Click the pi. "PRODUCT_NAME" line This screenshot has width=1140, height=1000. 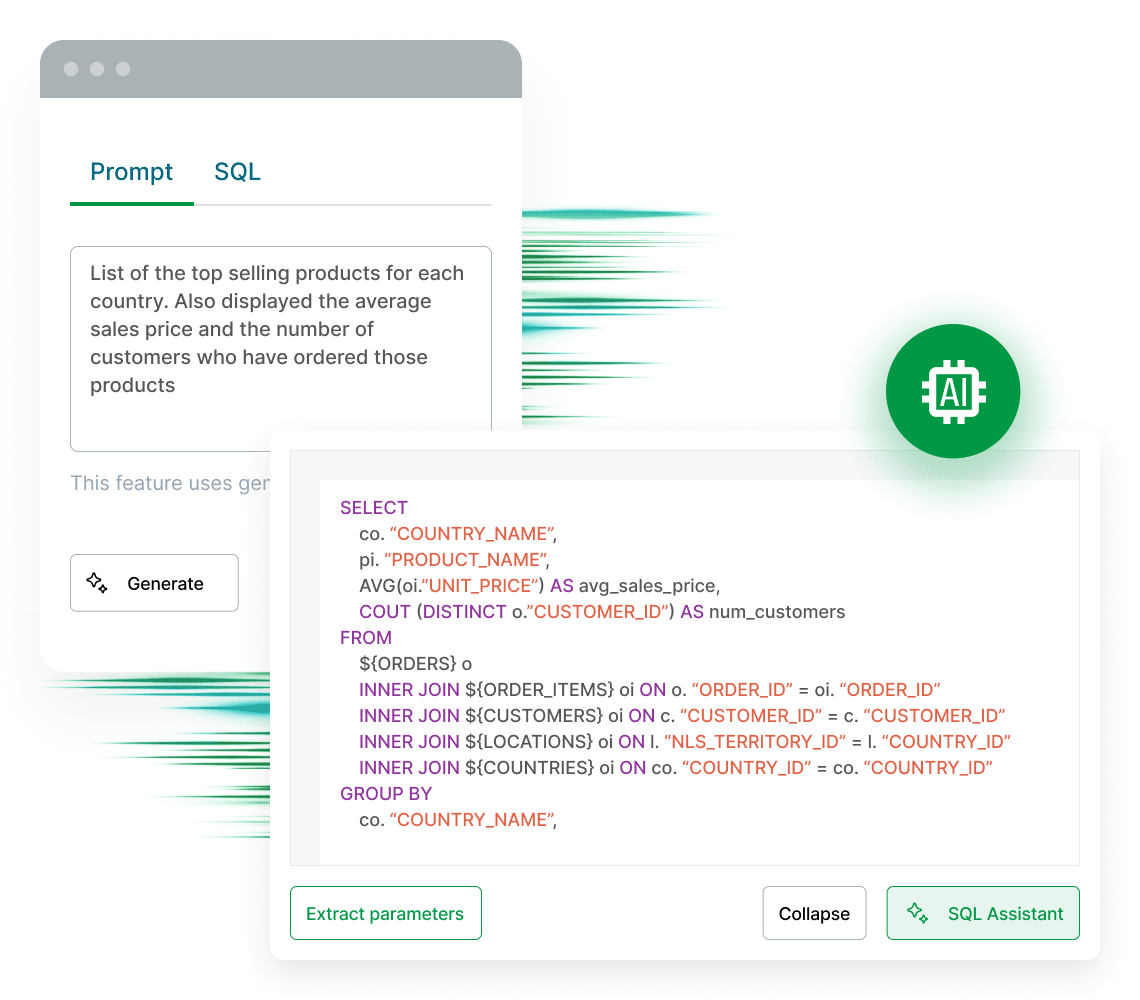454,560
